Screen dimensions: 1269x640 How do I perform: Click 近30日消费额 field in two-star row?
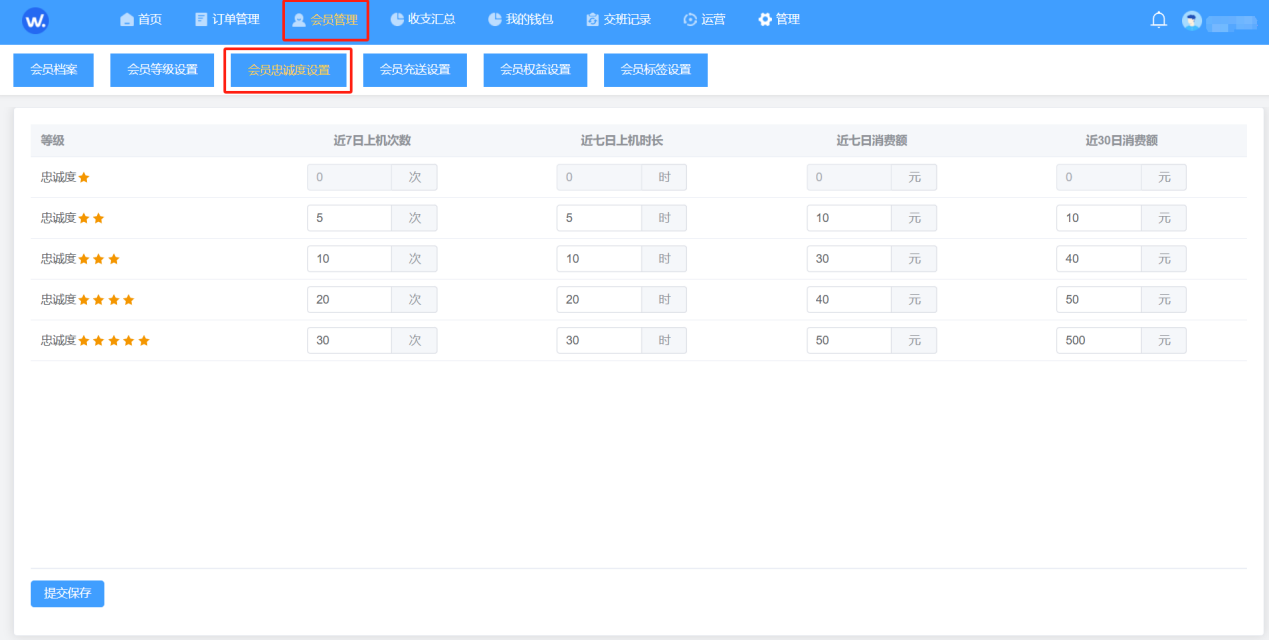tap(1099, 218)
